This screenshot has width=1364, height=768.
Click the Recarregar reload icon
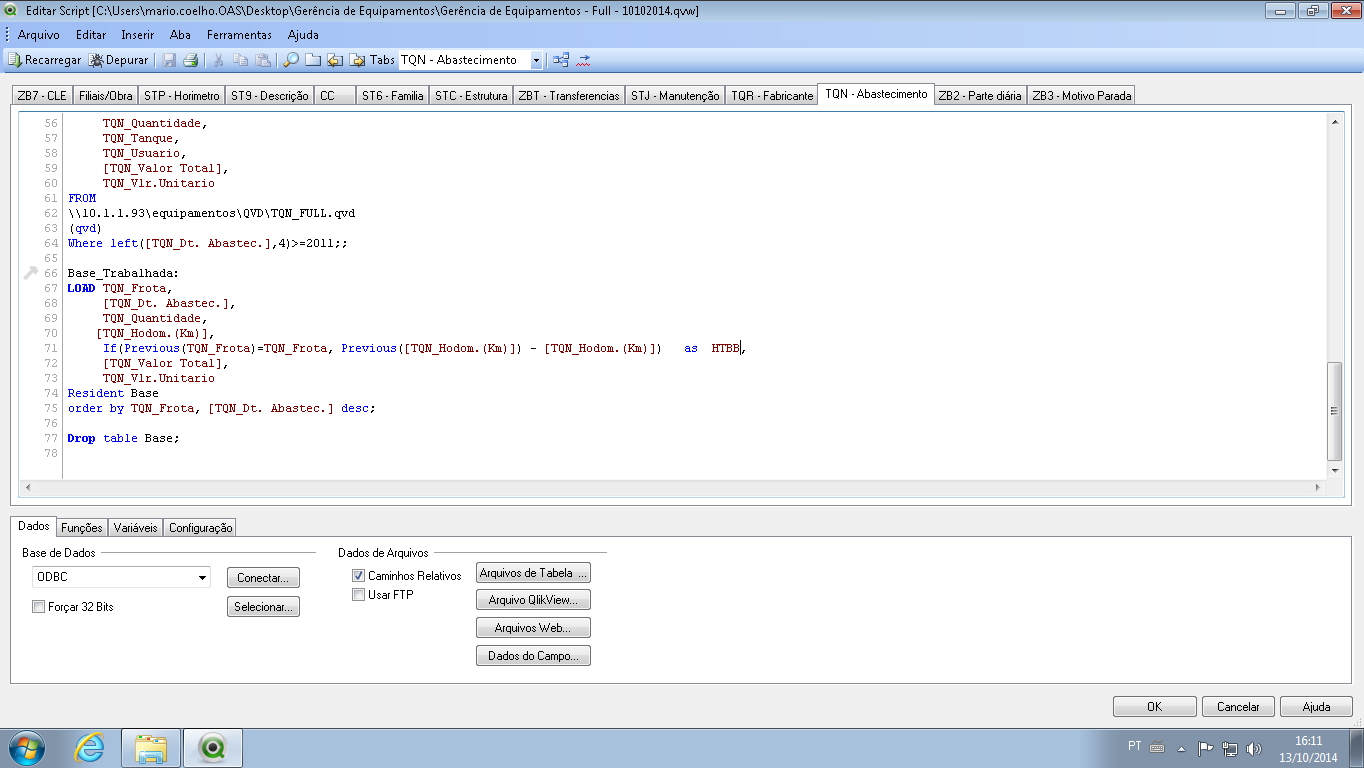(15, 60)
